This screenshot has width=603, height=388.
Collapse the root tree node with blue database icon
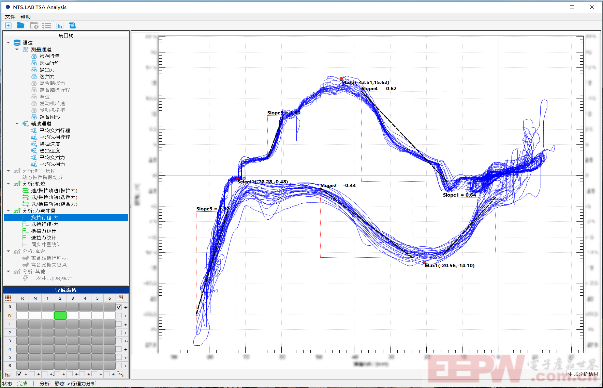tap(9, 43)
